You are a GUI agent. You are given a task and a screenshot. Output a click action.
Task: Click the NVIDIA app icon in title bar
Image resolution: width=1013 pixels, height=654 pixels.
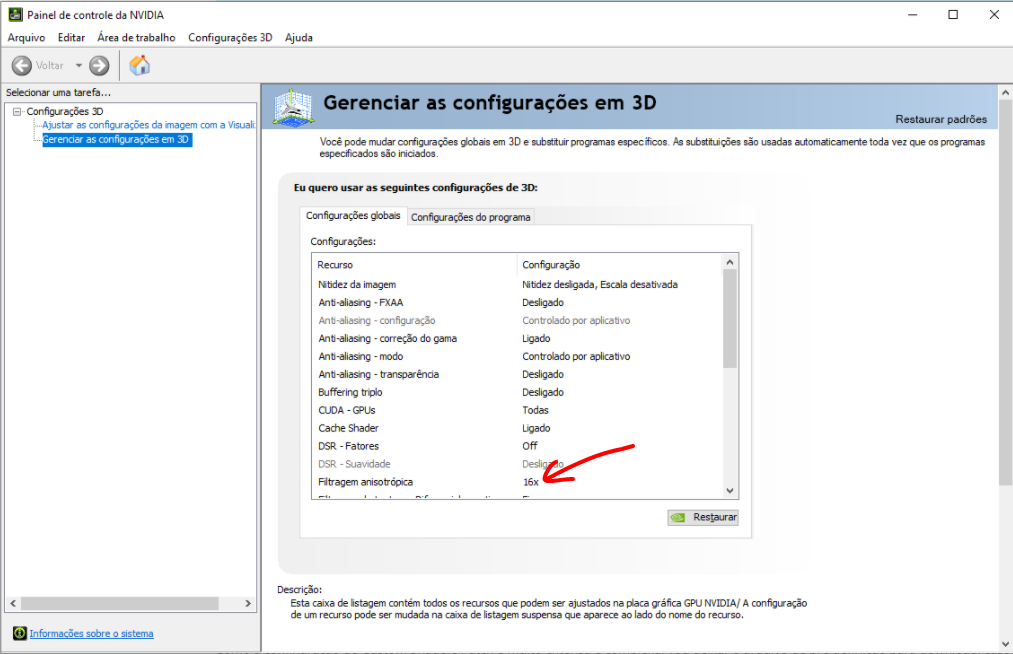(14, 14)
